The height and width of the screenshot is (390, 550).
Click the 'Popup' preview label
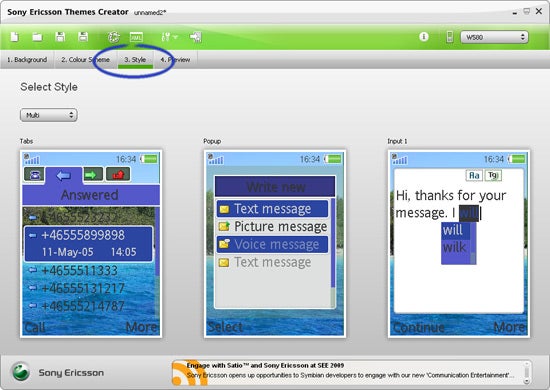click(x=212, y=141)
